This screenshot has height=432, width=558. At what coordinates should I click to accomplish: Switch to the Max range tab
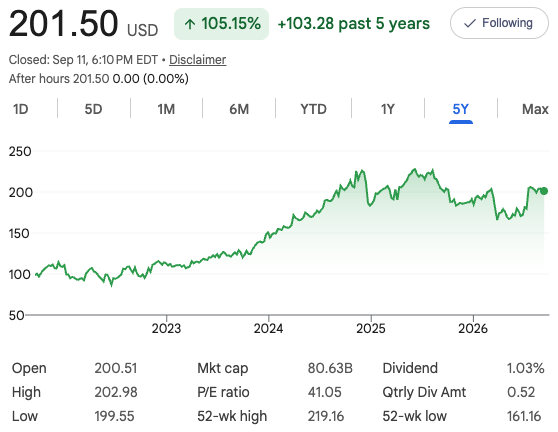[535, 109]
